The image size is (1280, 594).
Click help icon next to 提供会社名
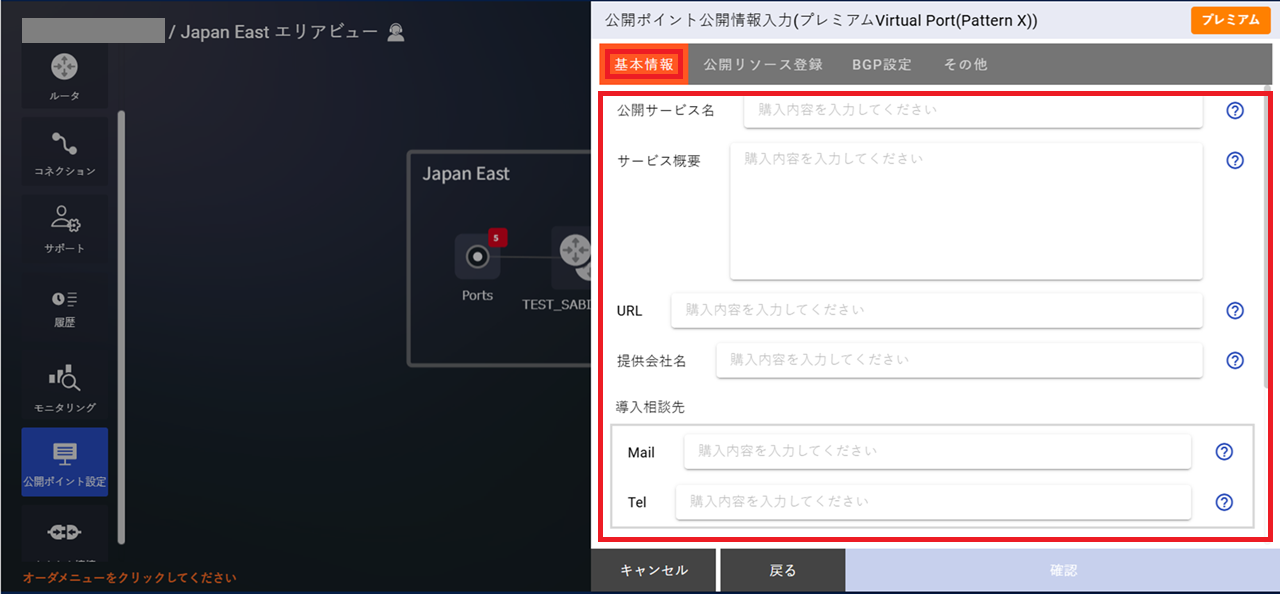pyautogui.click(x=1234, y=360)
